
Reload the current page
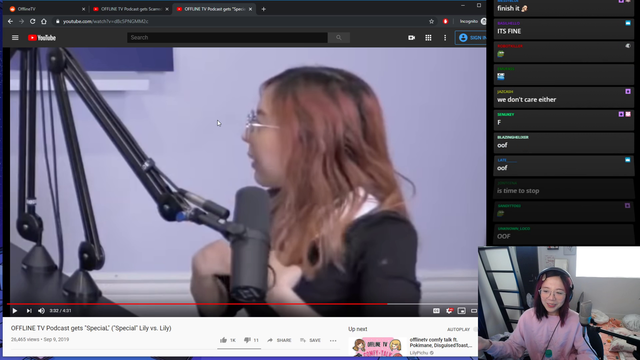(33, 21)
